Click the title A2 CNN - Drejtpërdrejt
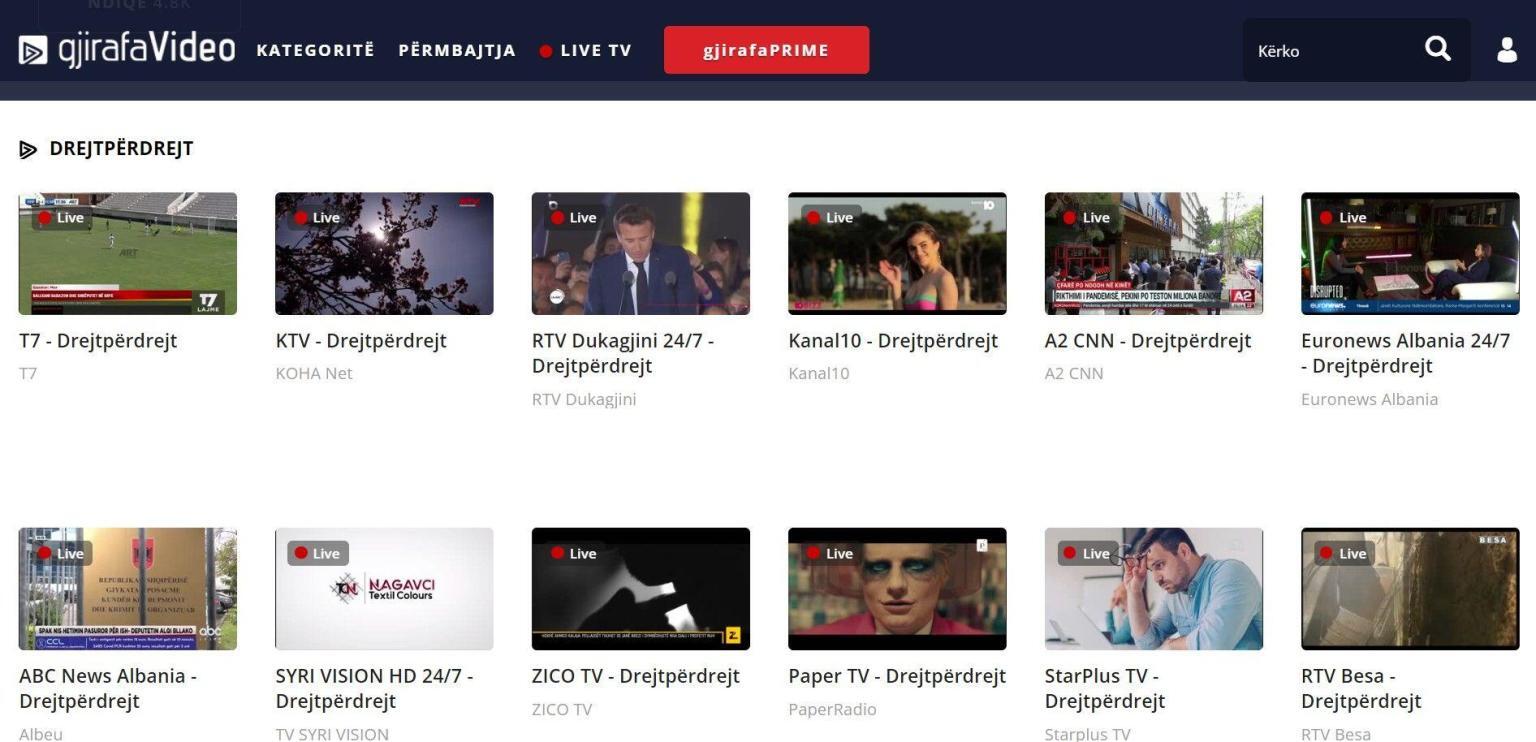Screen dimensions: 1536x742 coord(1148,341)
